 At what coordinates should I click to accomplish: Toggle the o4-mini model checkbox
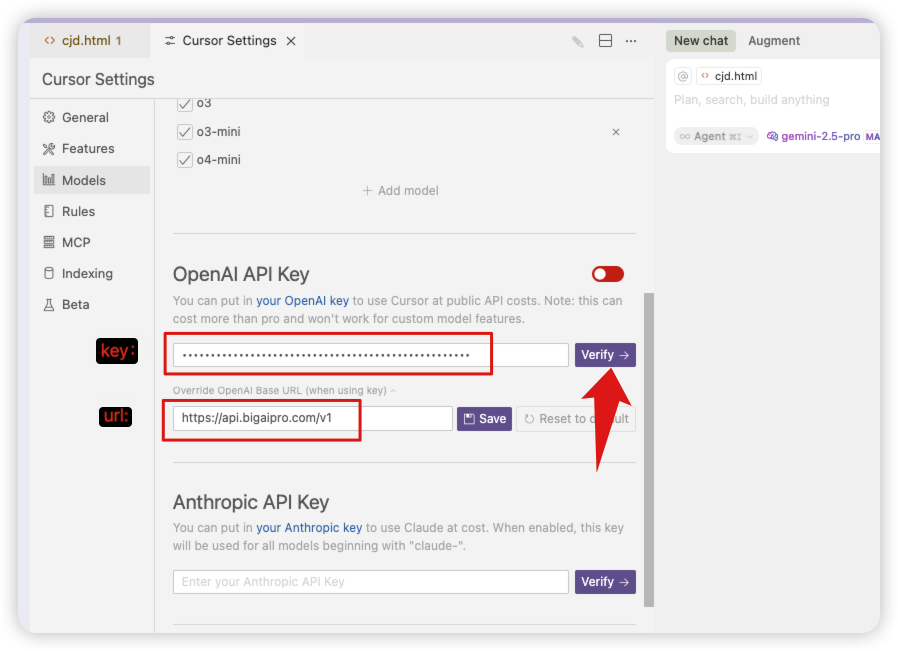(184, 160)
